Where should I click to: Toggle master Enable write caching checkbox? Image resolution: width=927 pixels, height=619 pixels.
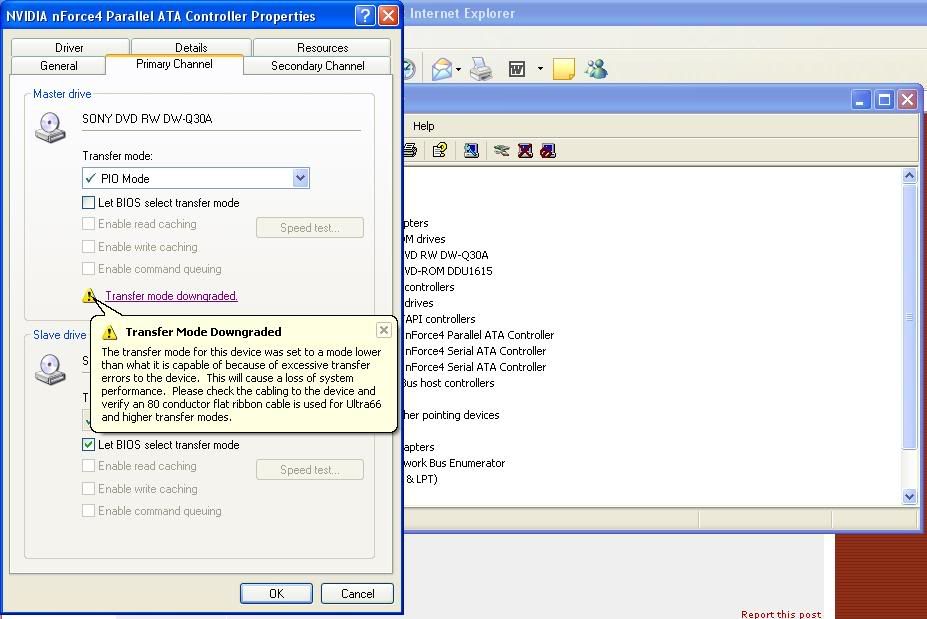pyautogui.click(x=88, y=247)
